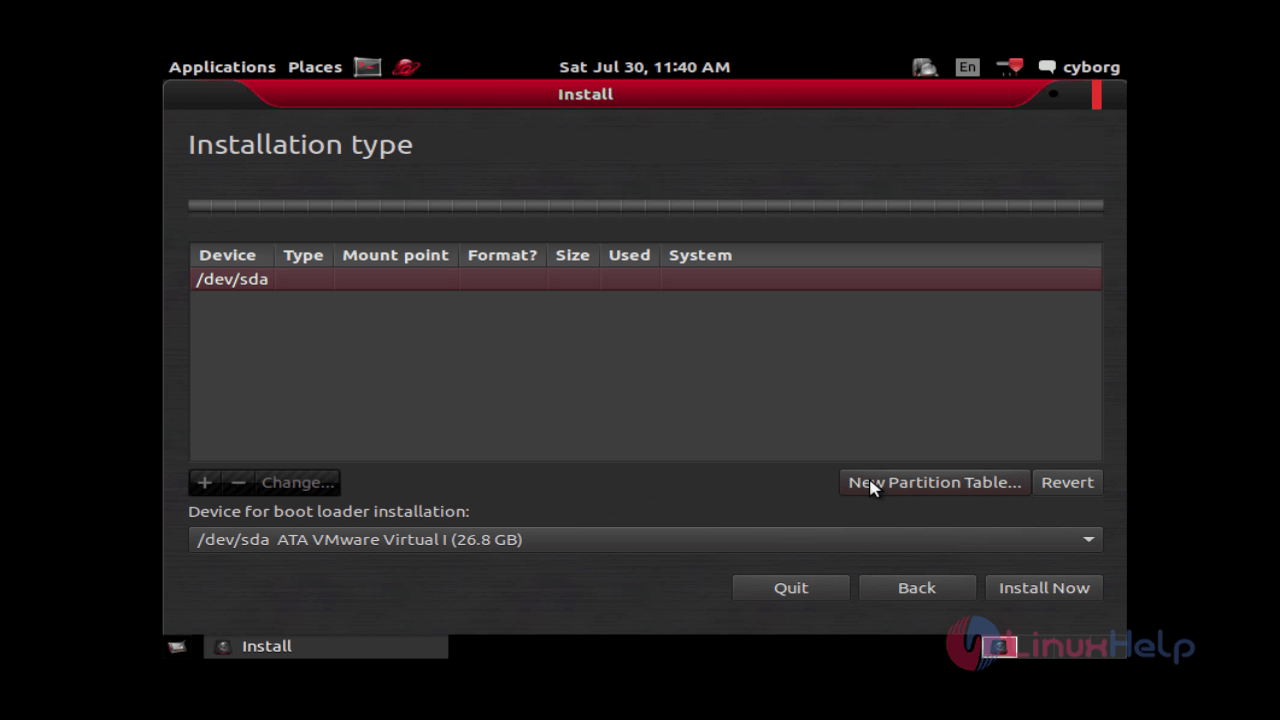Viewport: 1280px width, 720px height.
Task: Open the network connection tray icon
Action: tap(1009, 67)
